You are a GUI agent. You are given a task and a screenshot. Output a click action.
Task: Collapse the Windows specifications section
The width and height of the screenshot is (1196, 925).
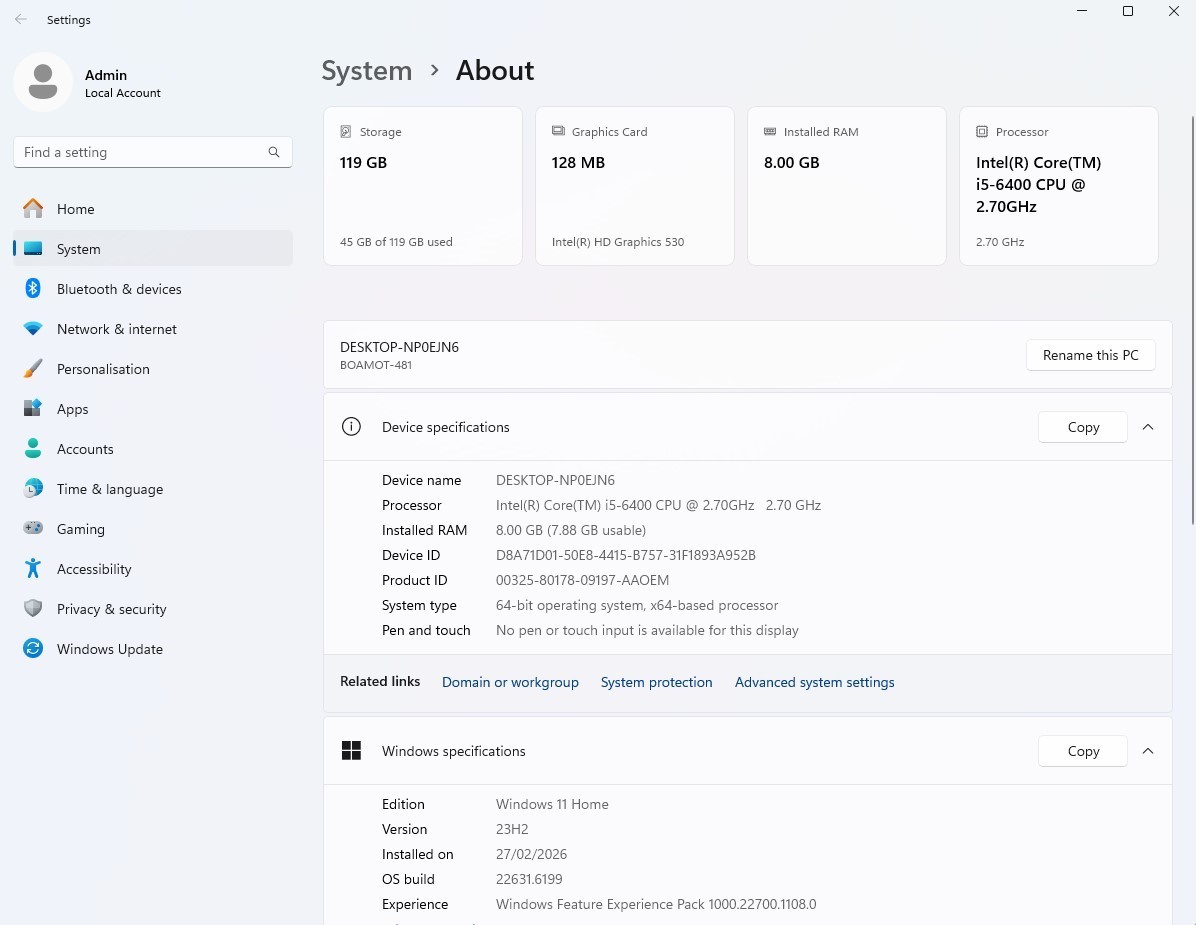pyautogui.click(x=1148, y=751)
